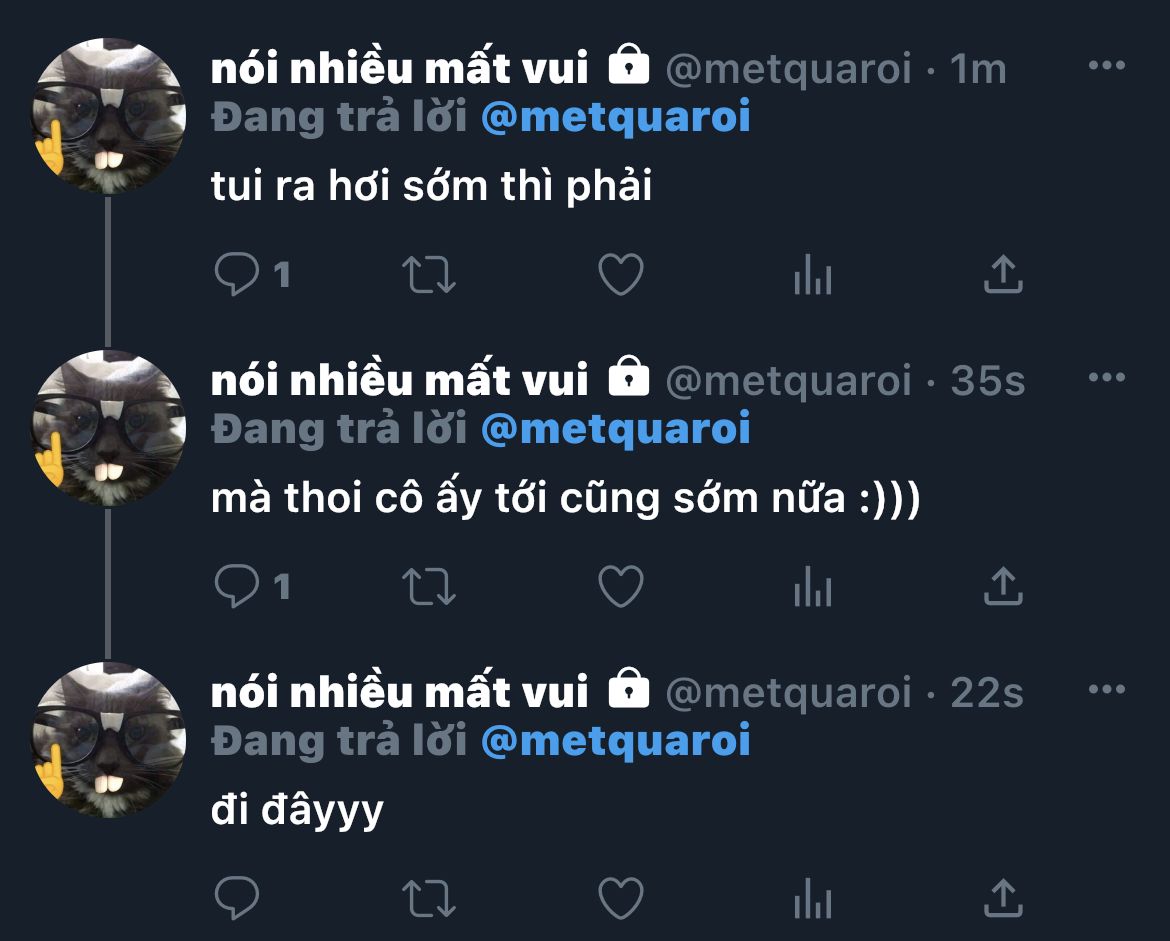The image size is (1170, 941).
Task: Like the tweet posted 35s ago
Action: click(621, 586)
